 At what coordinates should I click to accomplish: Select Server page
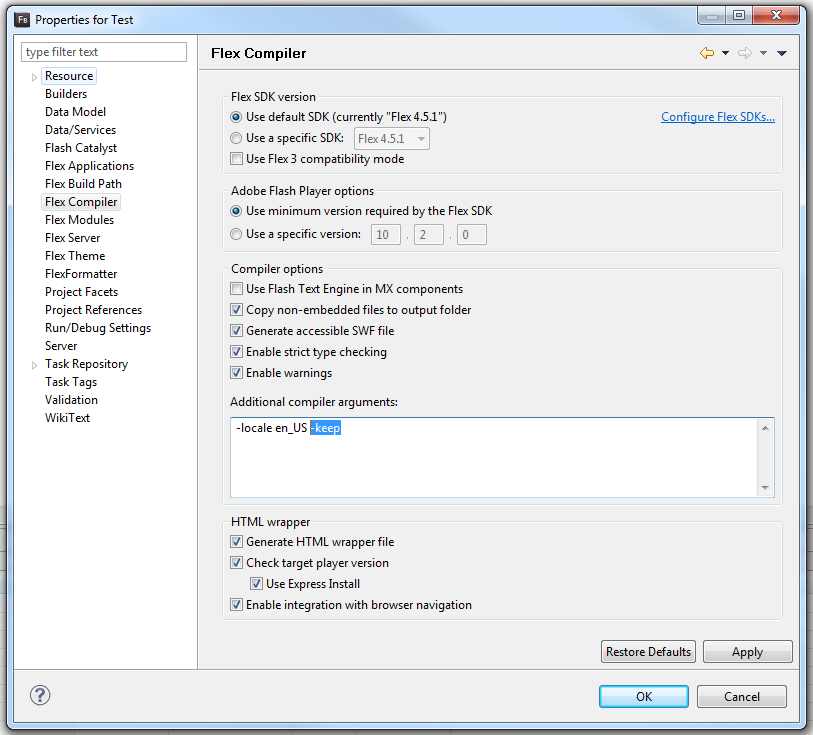click(61, 346)
